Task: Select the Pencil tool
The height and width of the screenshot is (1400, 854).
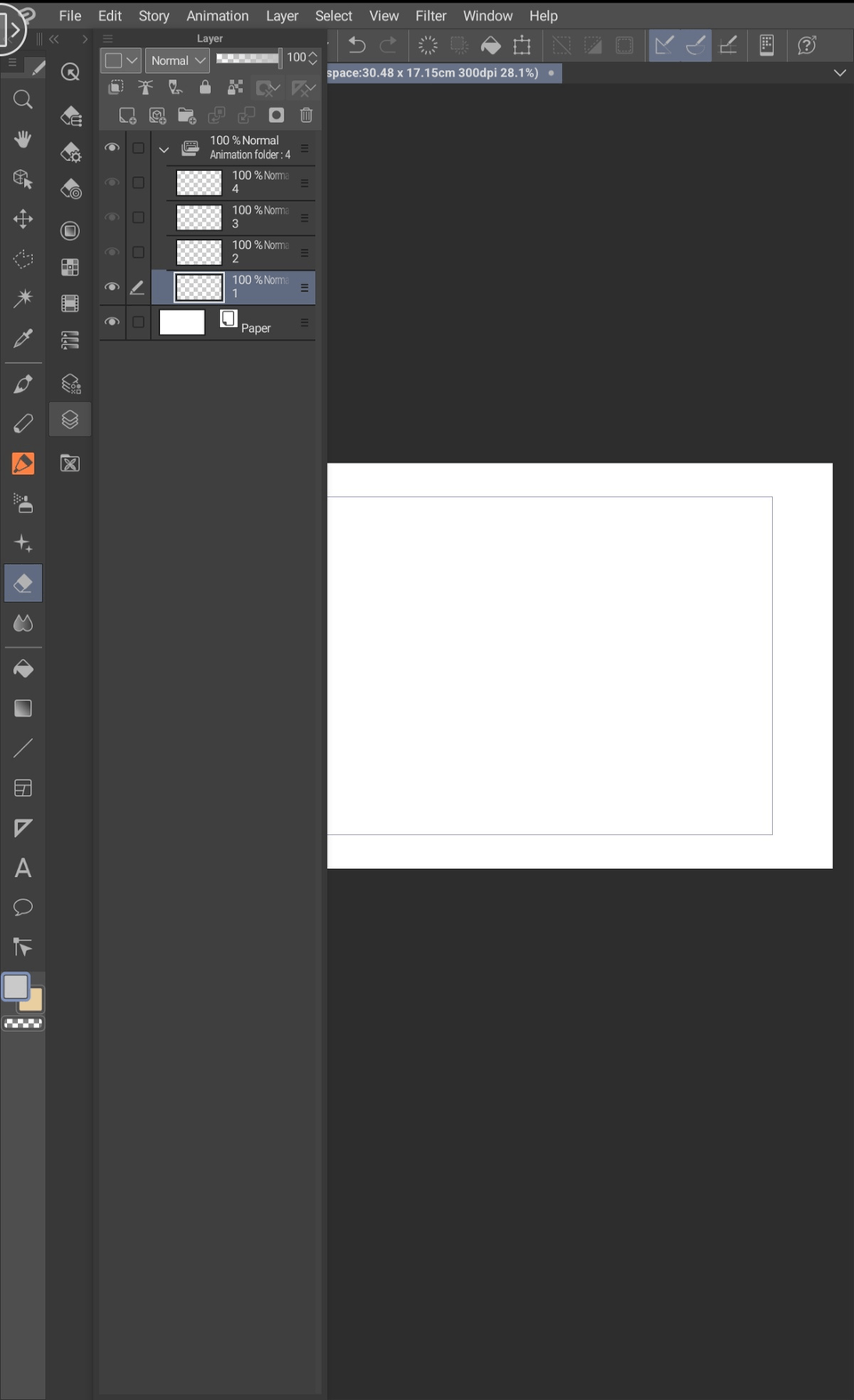Action: pyautogui.click(x=23, y=423)
